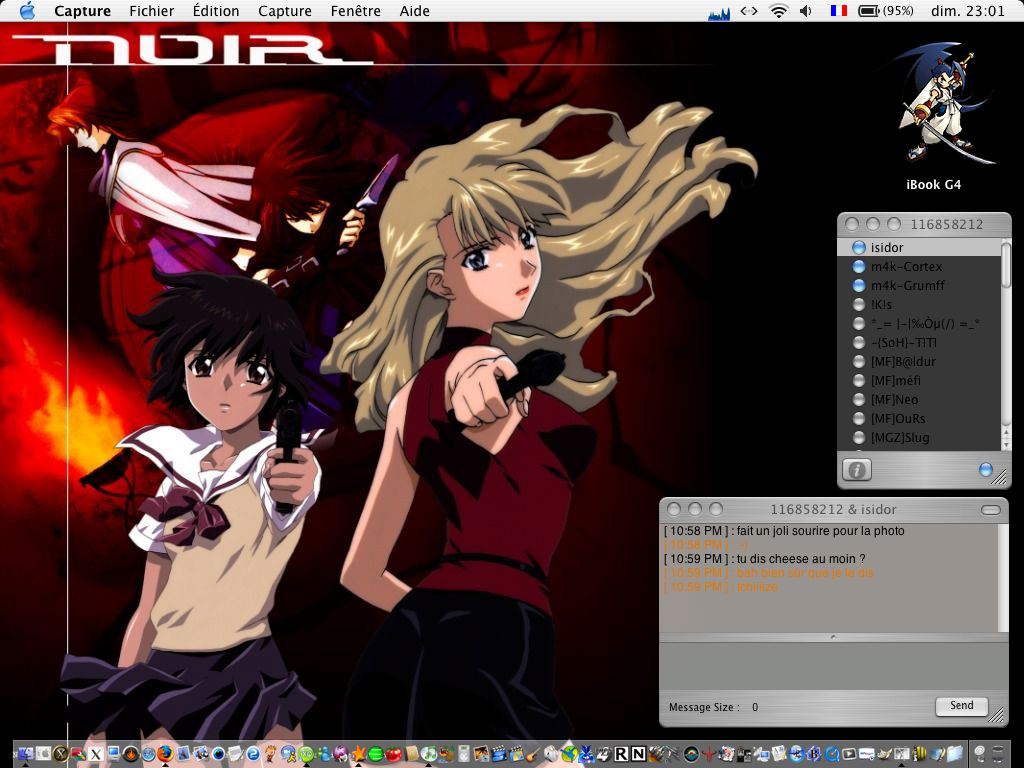Open the red tomato Dock icon
The height and width of the screenshot is (768, 1024).
pos(393,754)
